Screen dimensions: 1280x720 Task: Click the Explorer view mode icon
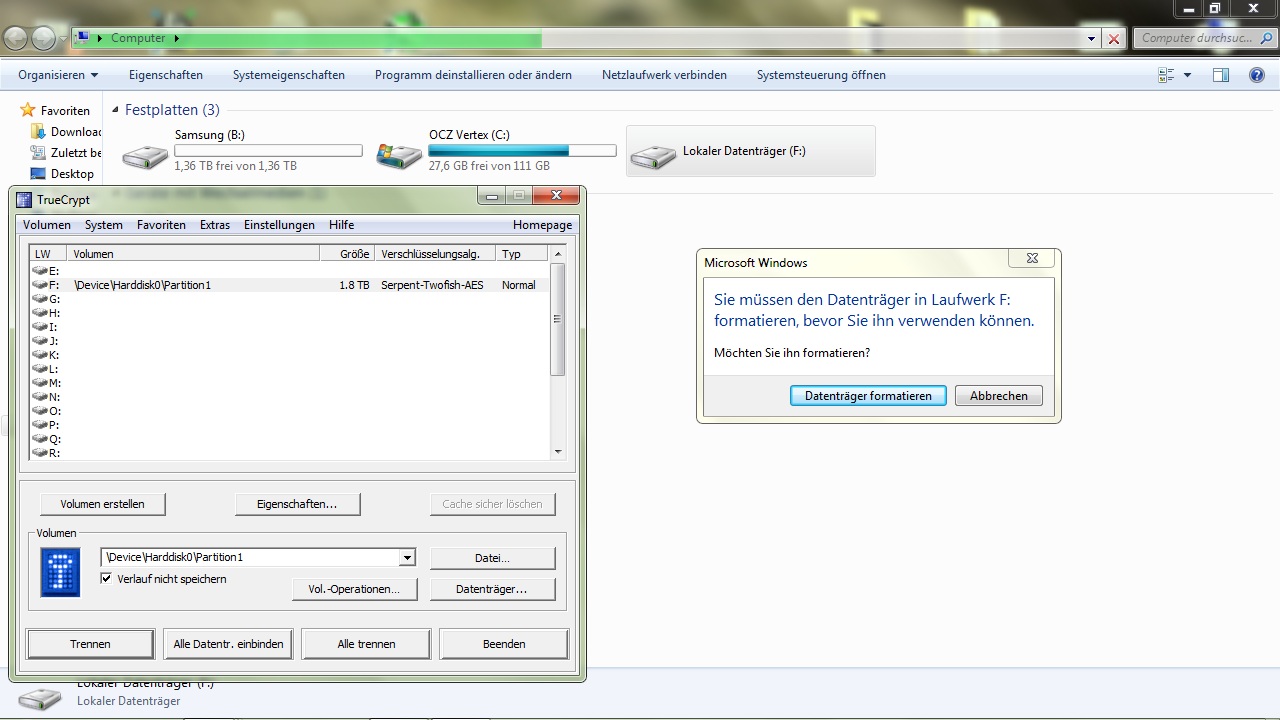tap(1166, 75)
